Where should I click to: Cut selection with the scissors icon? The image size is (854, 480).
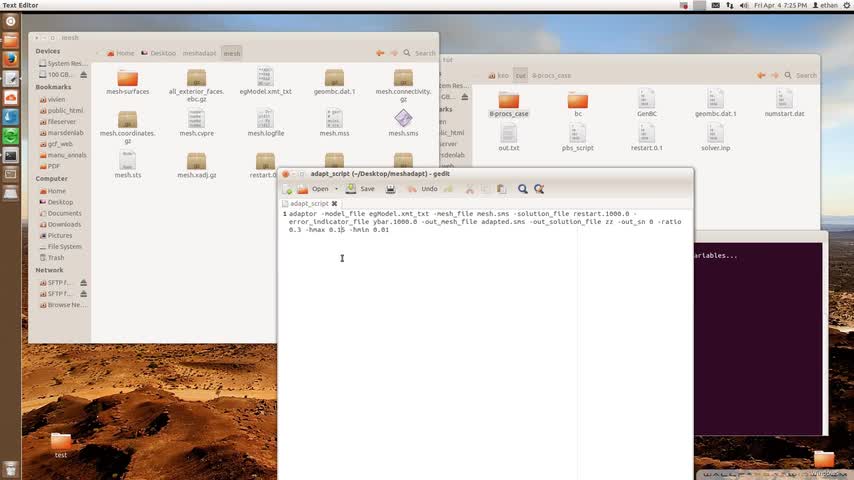(469, 189)
